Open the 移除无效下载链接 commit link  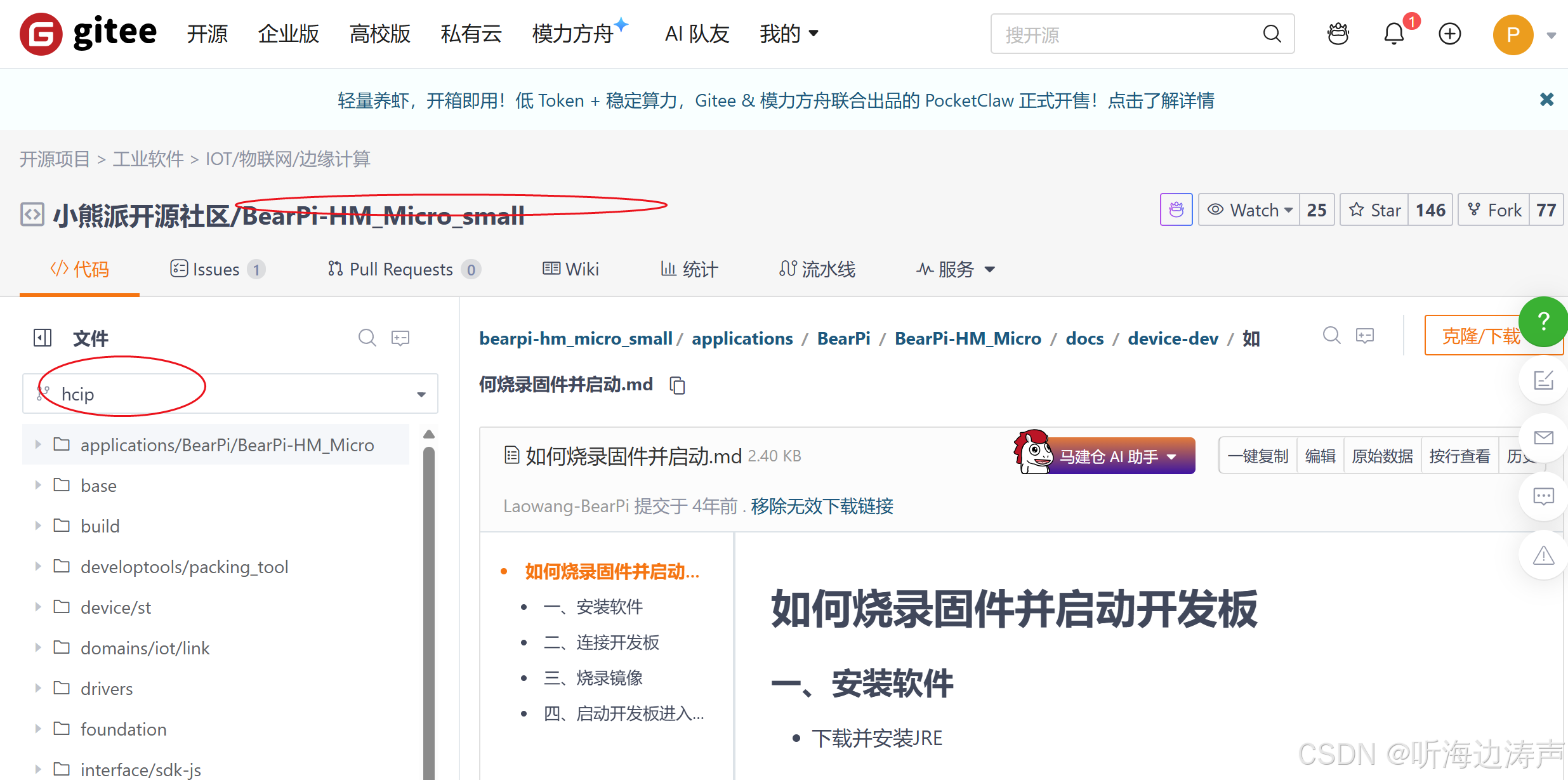822,506
